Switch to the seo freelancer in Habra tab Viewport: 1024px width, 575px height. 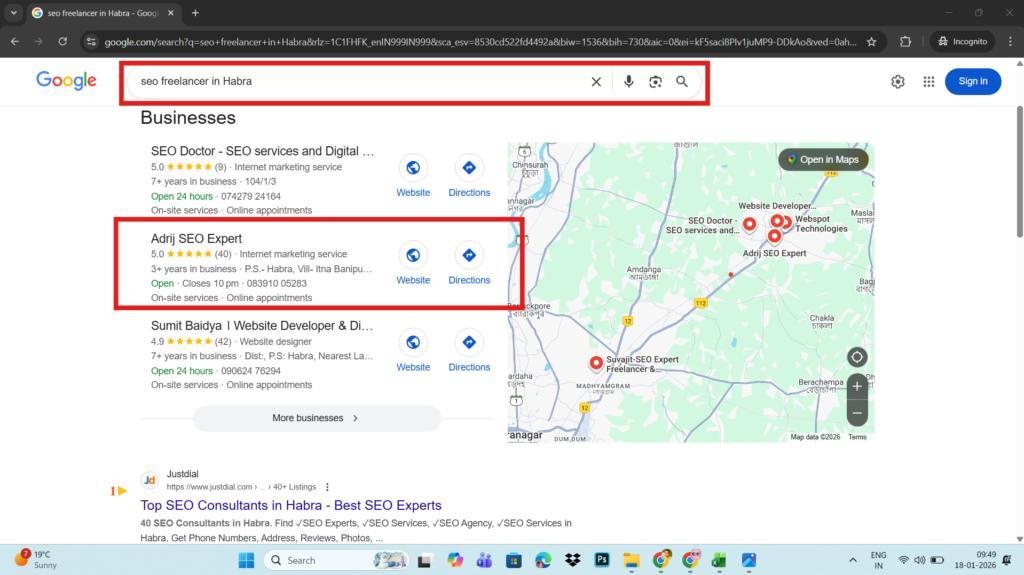tap(102, 13)
